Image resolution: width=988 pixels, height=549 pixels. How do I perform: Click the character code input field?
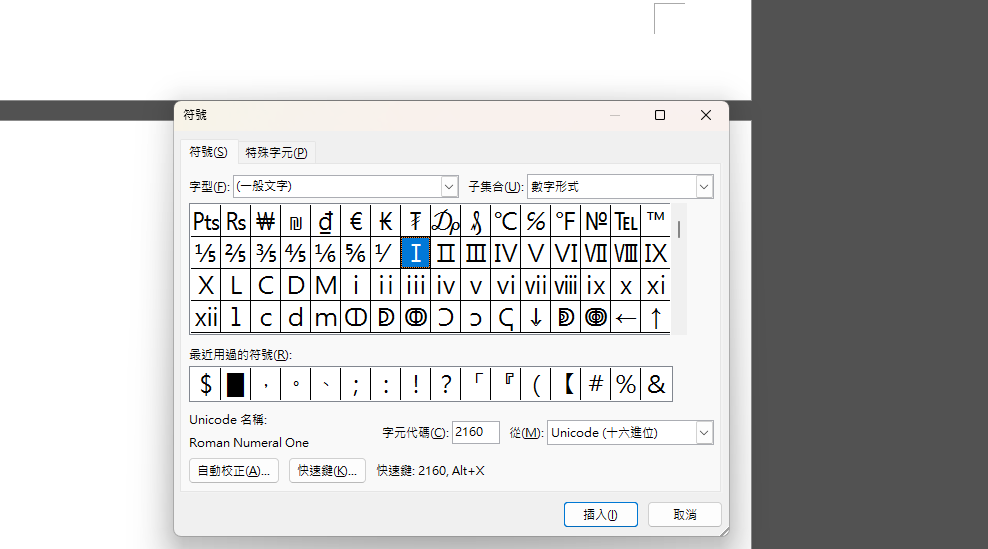pyautogui.click(x=475, y=433)
